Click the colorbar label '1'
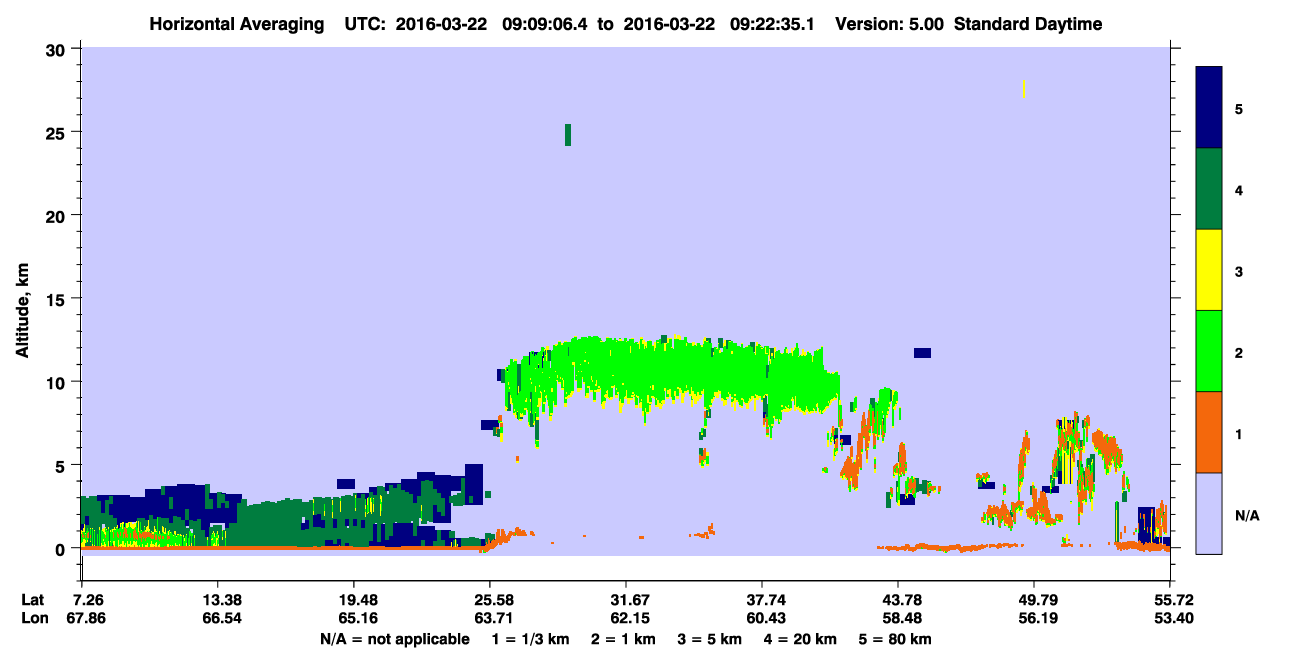The width and height of the screenshot is (1300, 667). 1239,432
